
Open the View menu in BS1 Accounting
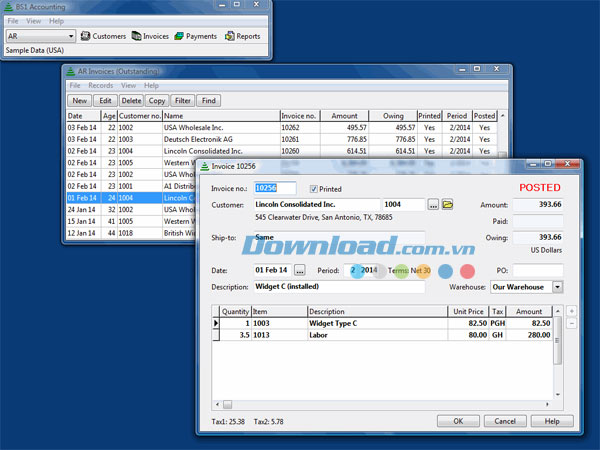coord(34,20)
